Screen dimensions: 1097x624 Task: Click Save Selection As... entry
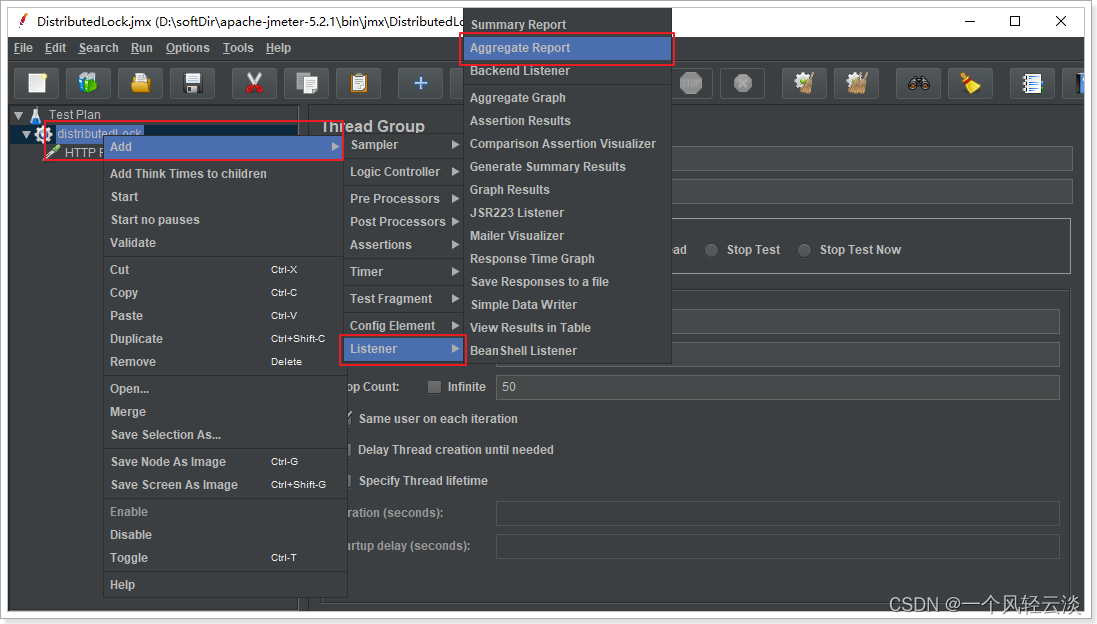point(225,435)
